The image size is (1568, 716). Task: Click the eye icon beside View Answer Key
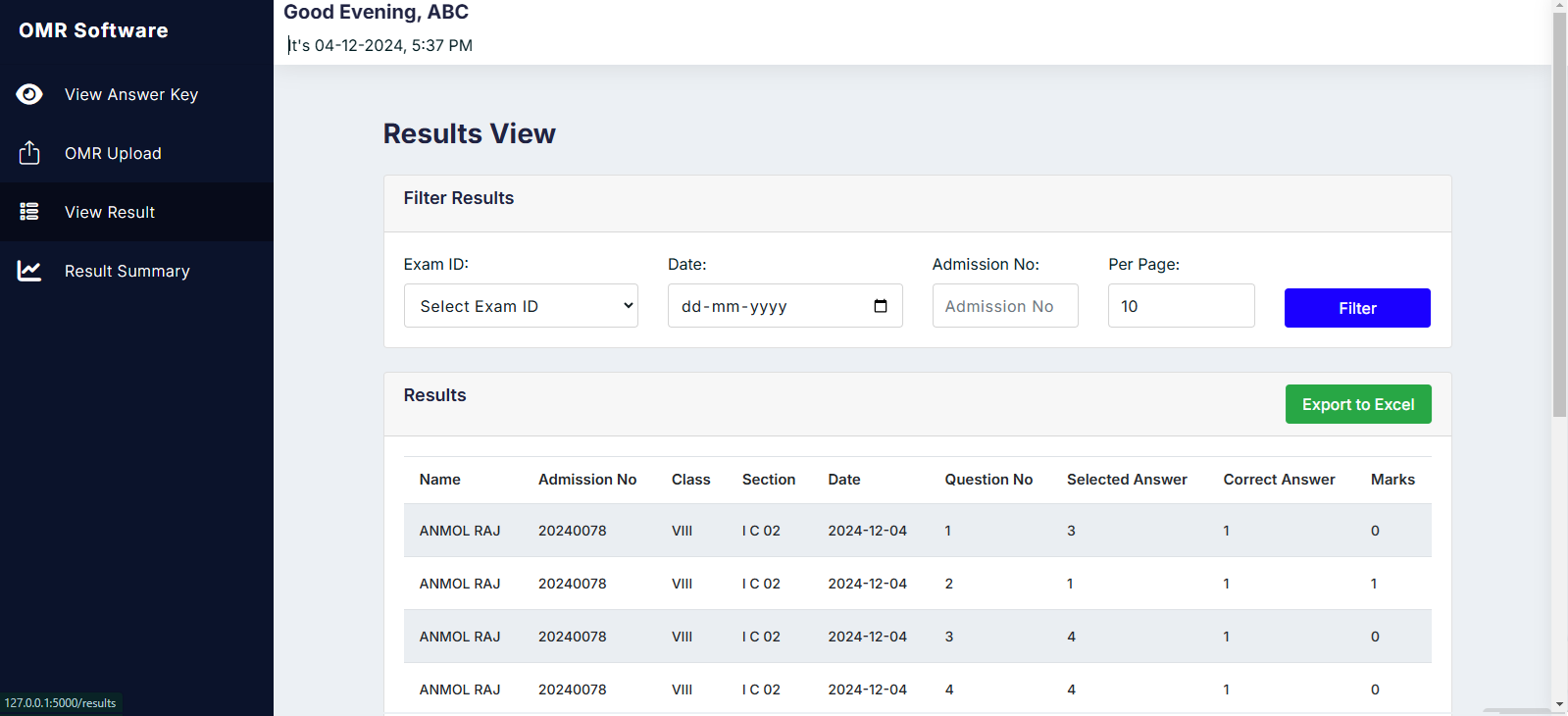coord(29,94)
